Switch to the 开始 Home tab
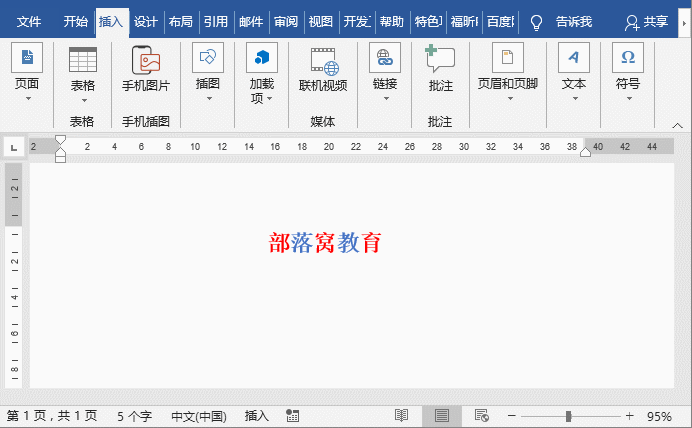Screen dimensions: 692x428 click(75, 22)
